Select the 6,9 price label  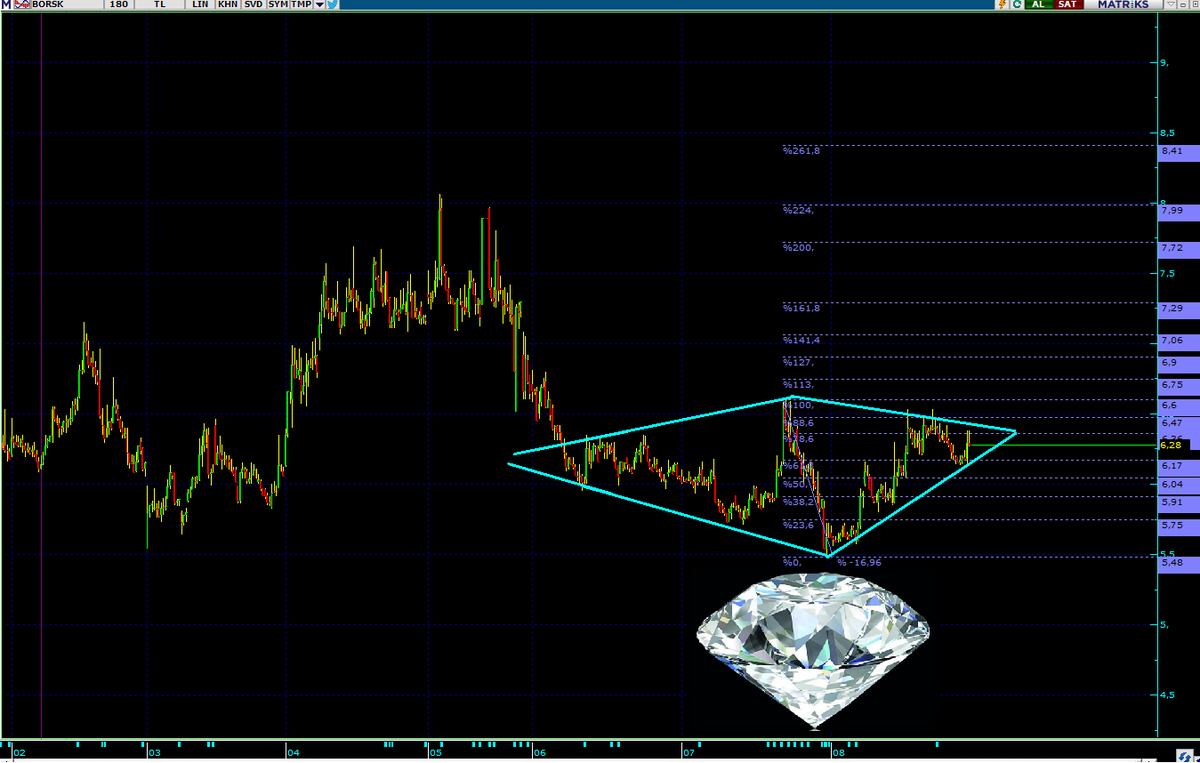1178,363
